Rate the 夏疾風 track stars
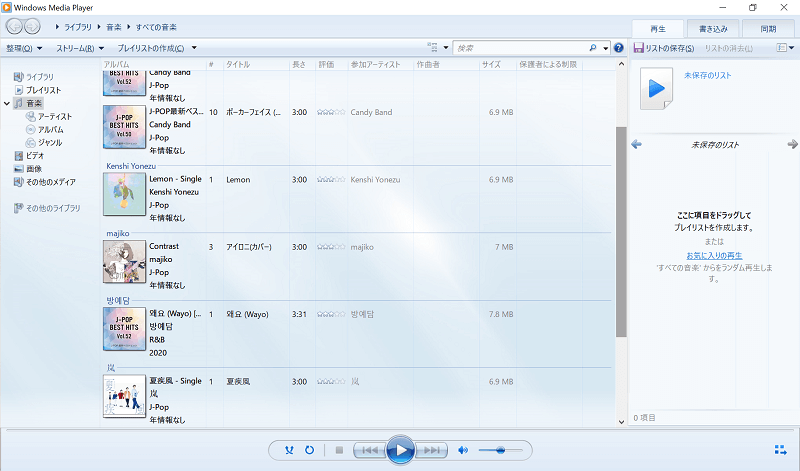The height and width of the screenshot is (471, 800). [331, 382]
